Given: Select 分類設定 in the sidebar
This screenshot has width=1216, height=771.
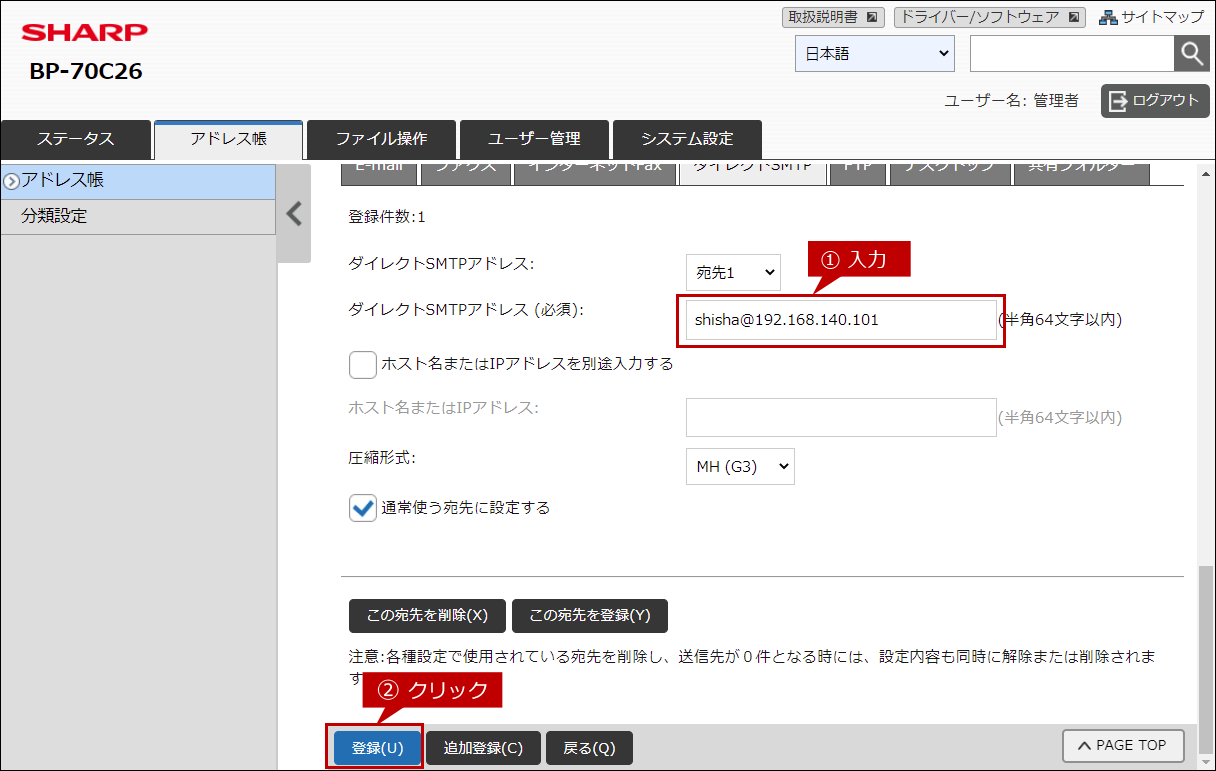Looking at the screenshot, I should 138,216.
